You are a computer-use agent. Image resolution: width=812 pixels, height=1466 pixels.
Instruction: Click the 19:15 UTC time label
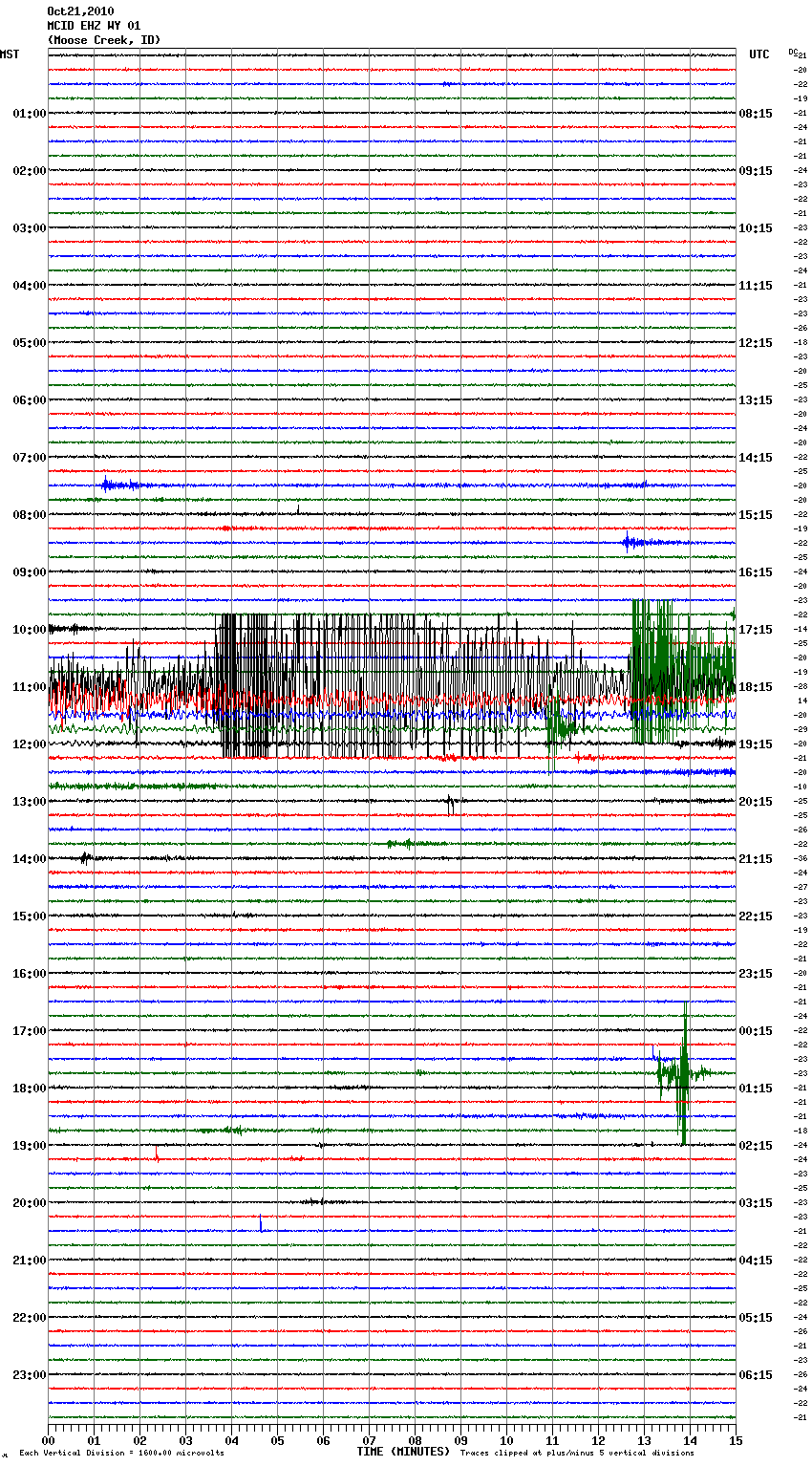[x=756, y=744]
